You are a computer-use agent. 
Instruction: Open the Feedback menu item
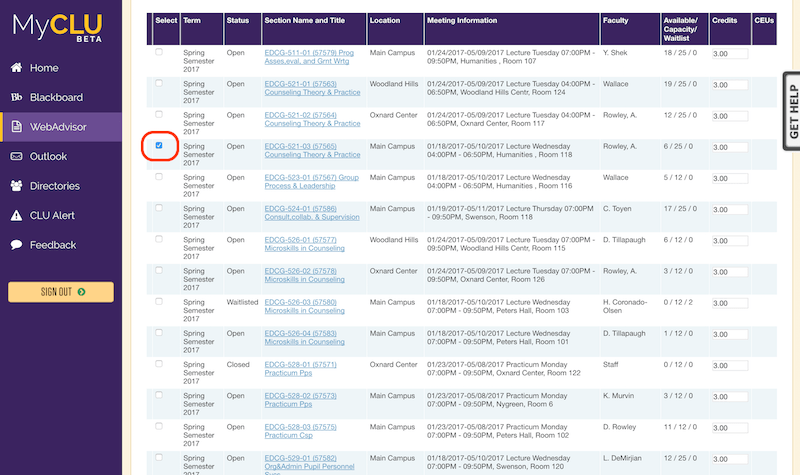click(52, 245)
